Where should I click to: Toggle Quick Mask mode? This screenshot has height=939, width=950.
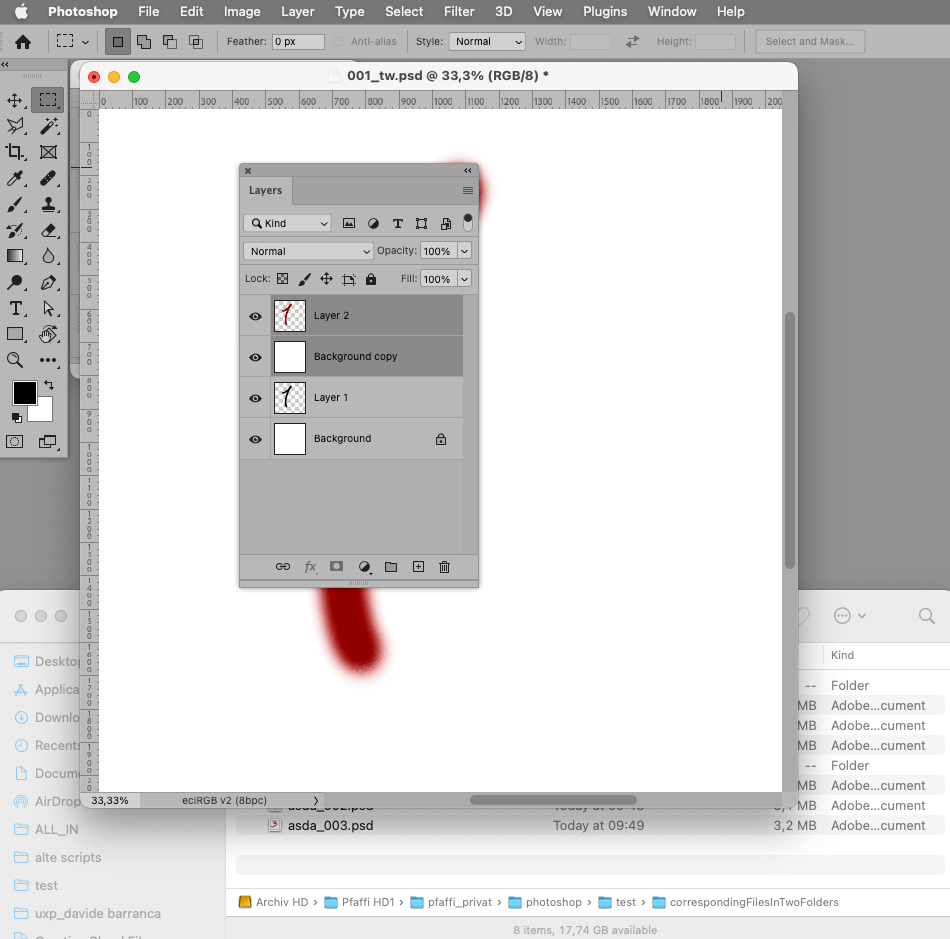tap(15, 442)
